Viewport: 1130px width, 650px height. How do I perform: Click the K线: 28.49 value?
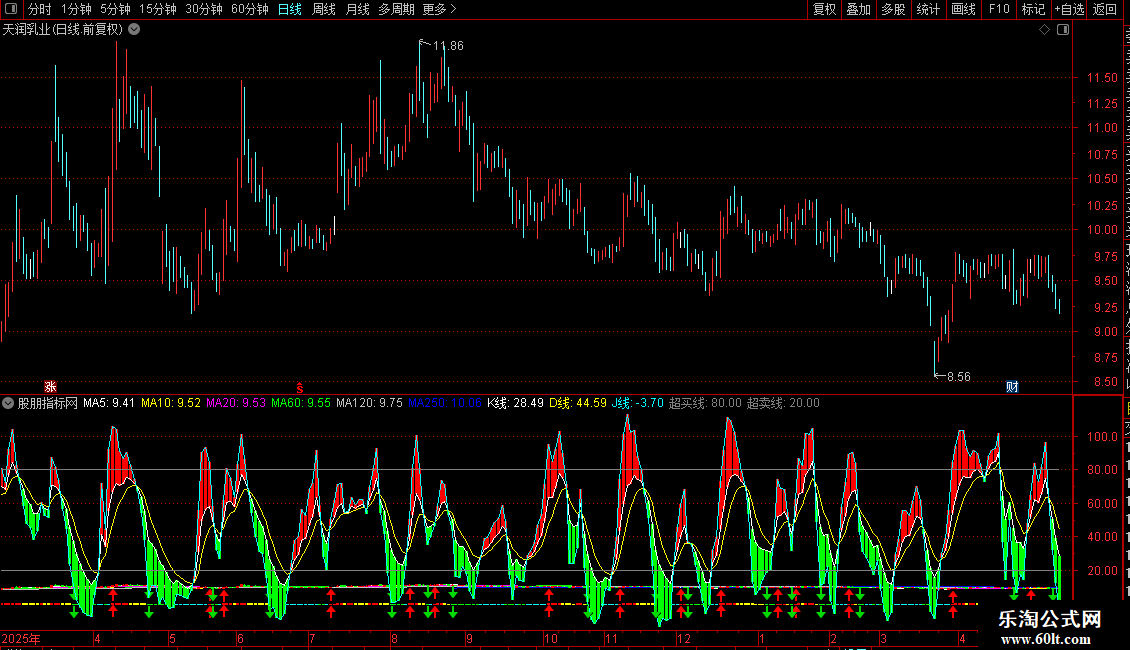tap(515, 403)
